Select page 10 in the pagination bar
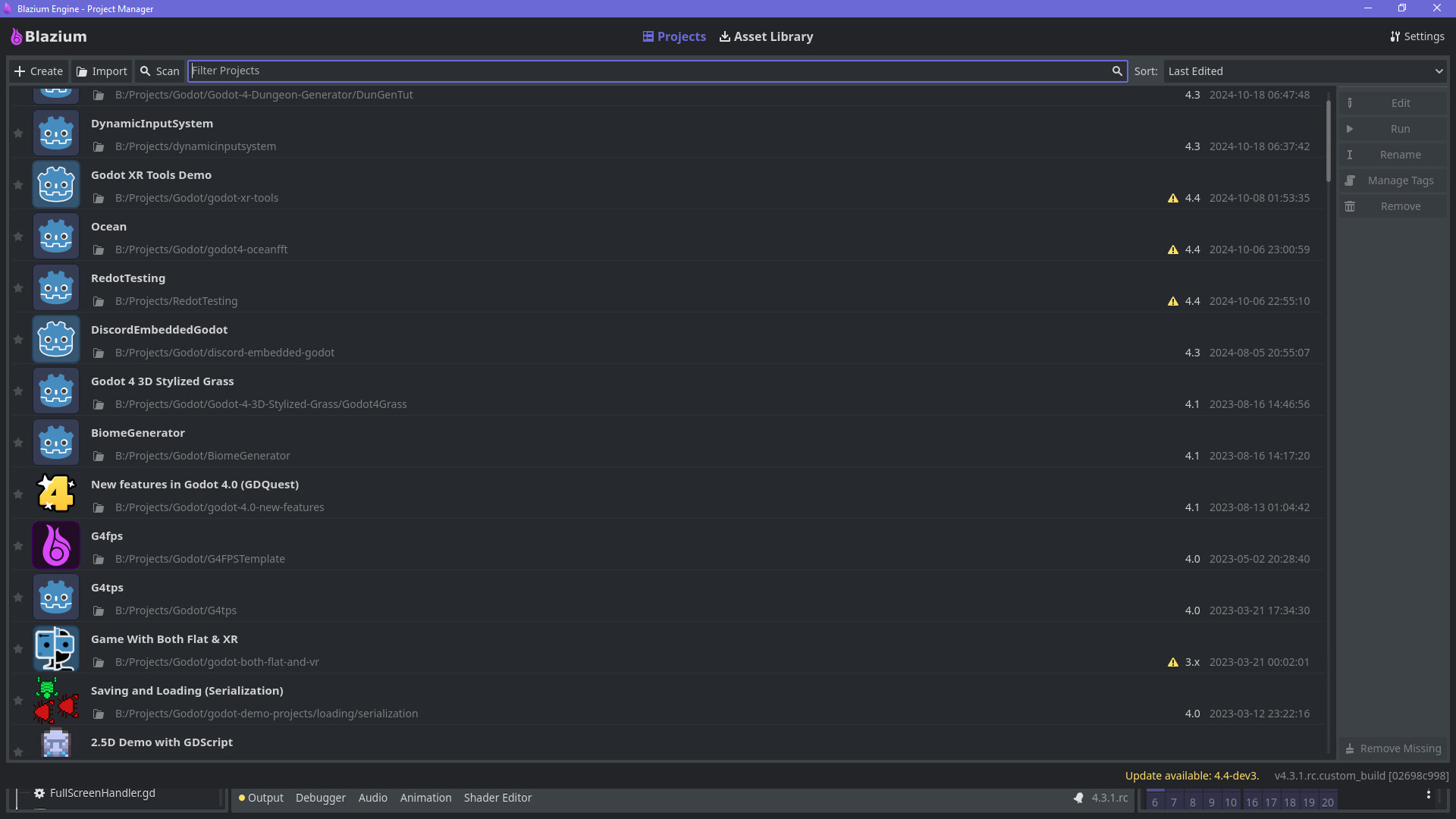This screenshot has height=819, width=1456. [1232, 802]
